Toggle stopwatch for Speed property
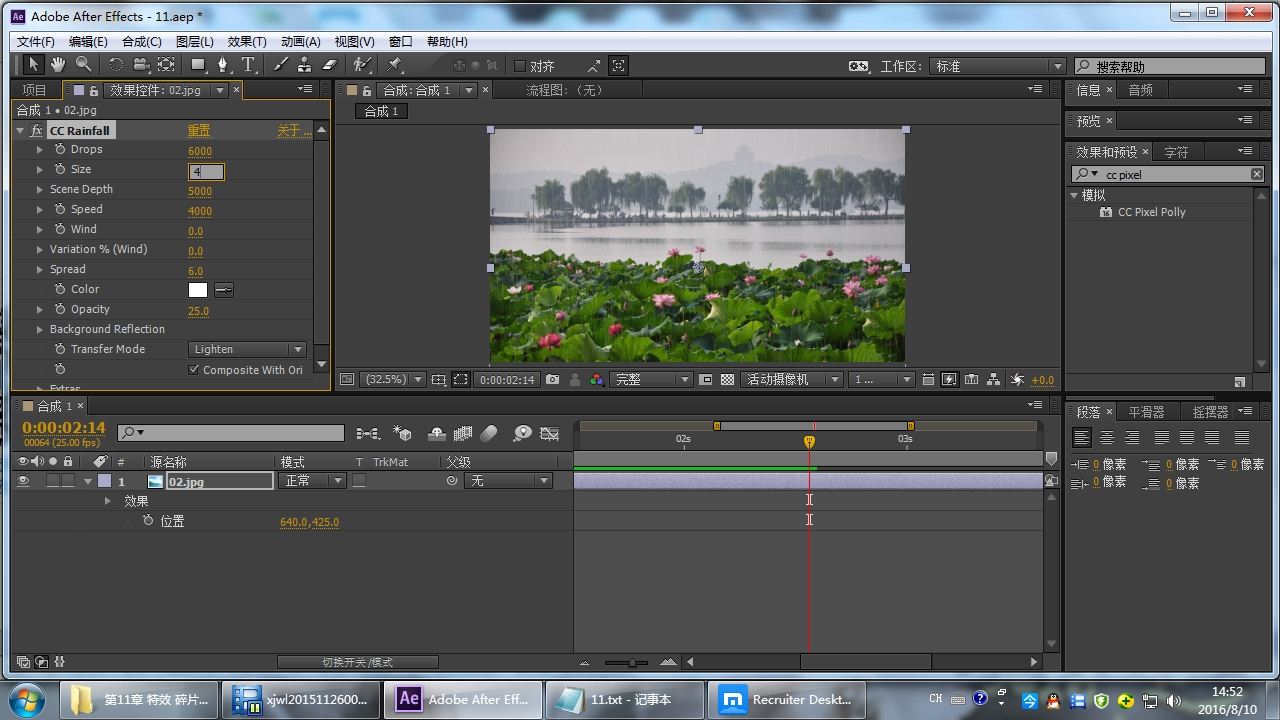The height and width of the screenshot is (720, 1280). point(60,209)
